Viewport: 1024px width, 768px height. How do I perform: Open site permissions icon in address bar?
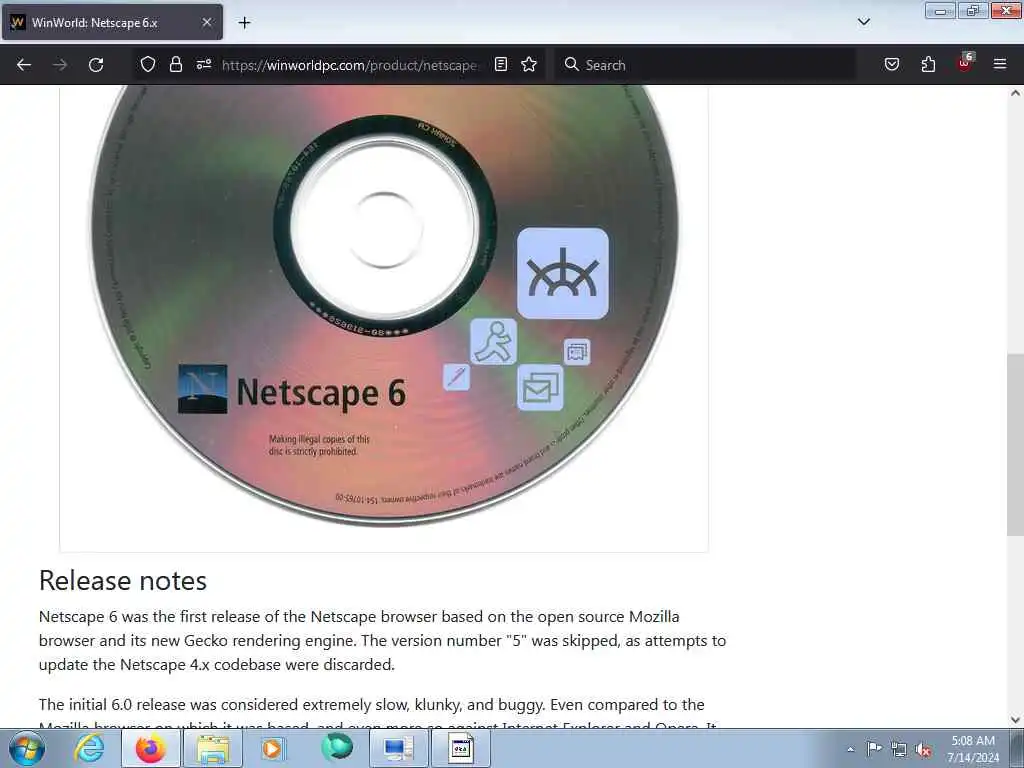(x=204, y=64)
